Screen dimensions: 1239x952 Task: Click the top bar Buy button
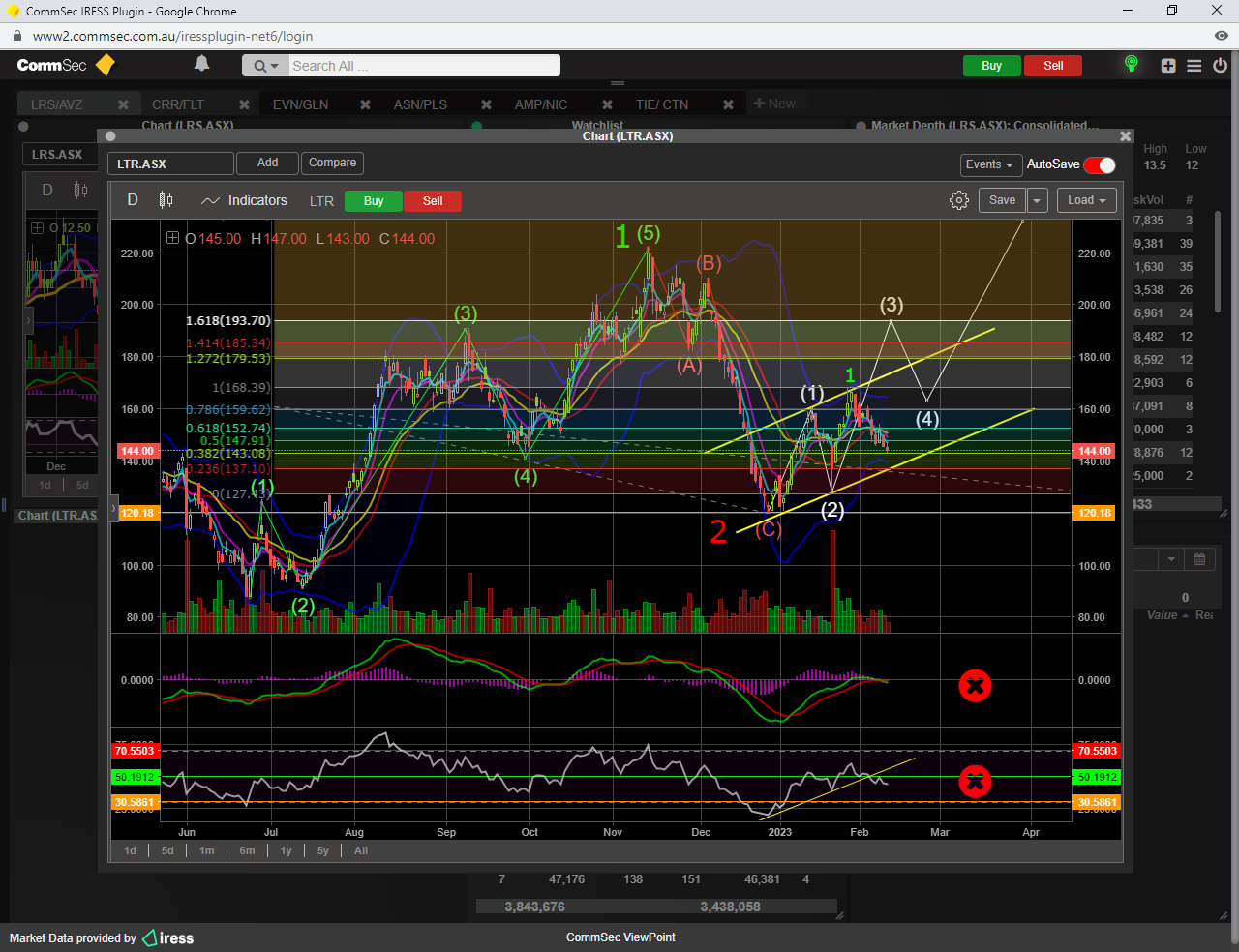991,66
